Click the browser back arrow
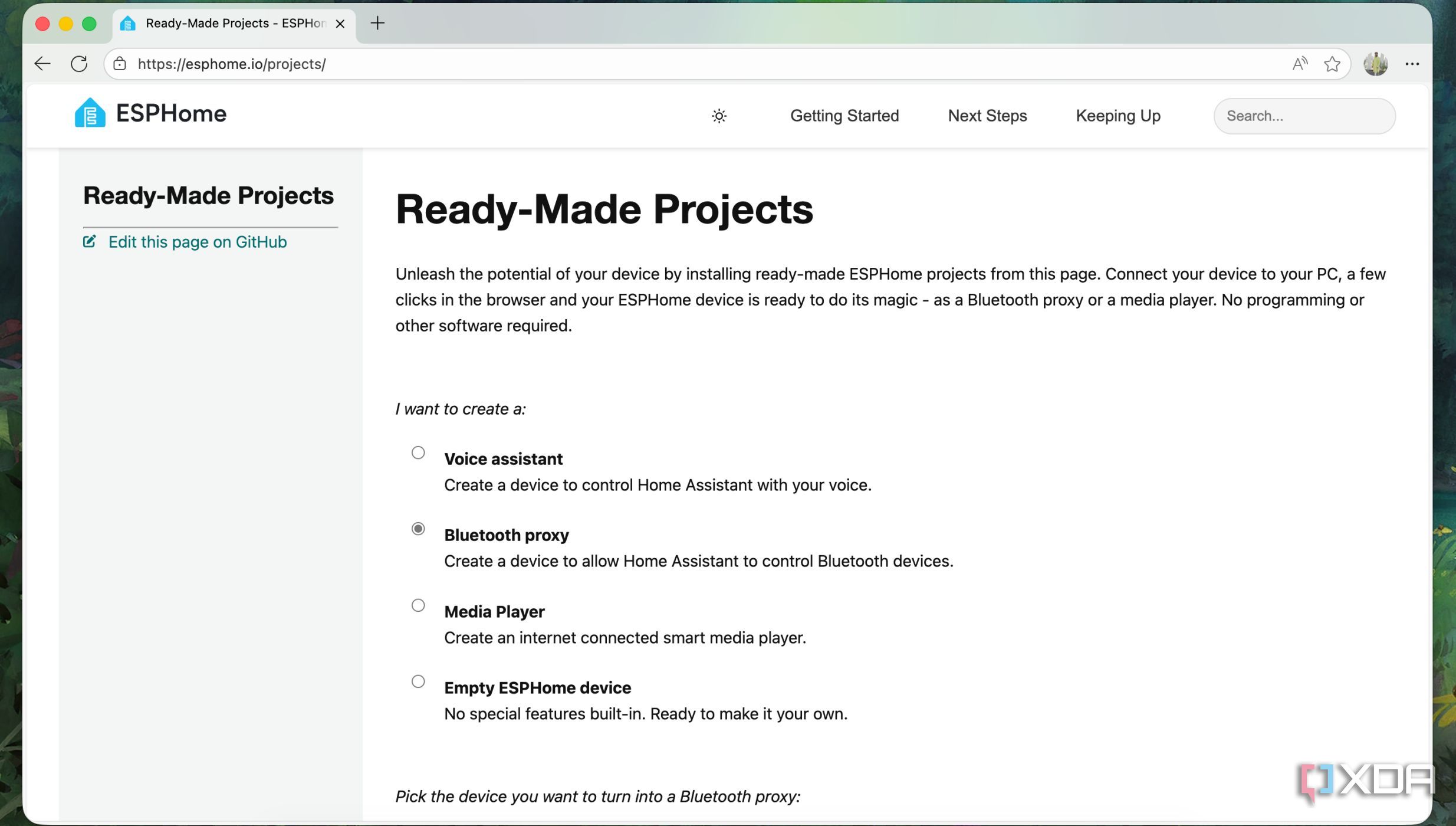 (42, 64)
